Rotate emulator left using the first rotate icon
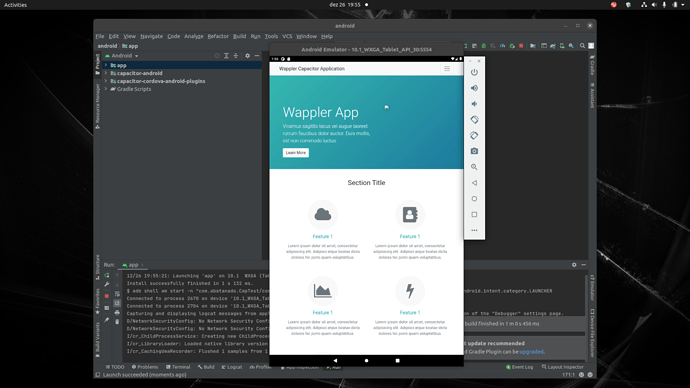This screenshot has width=690, height=388. 474,120
